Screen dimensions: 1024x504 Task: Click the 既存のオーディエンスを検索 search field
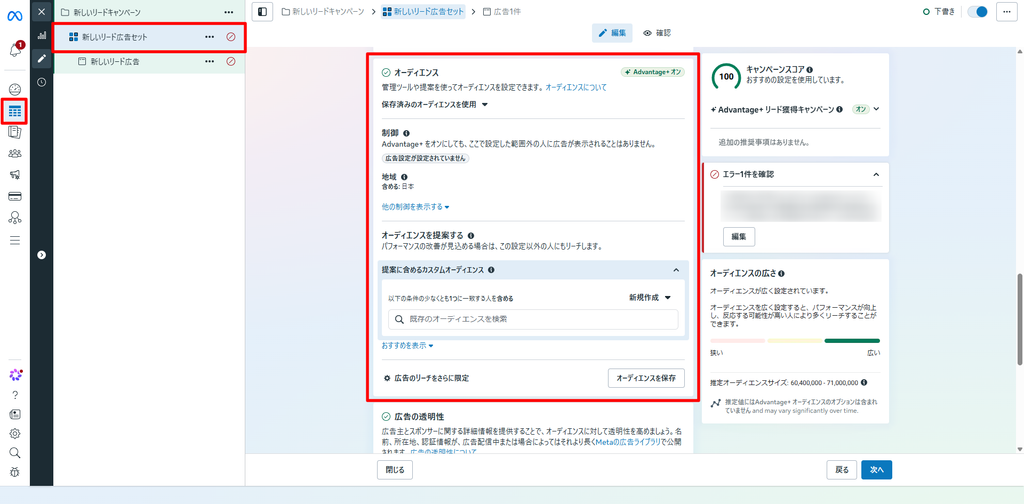click(x=533, y=319)
